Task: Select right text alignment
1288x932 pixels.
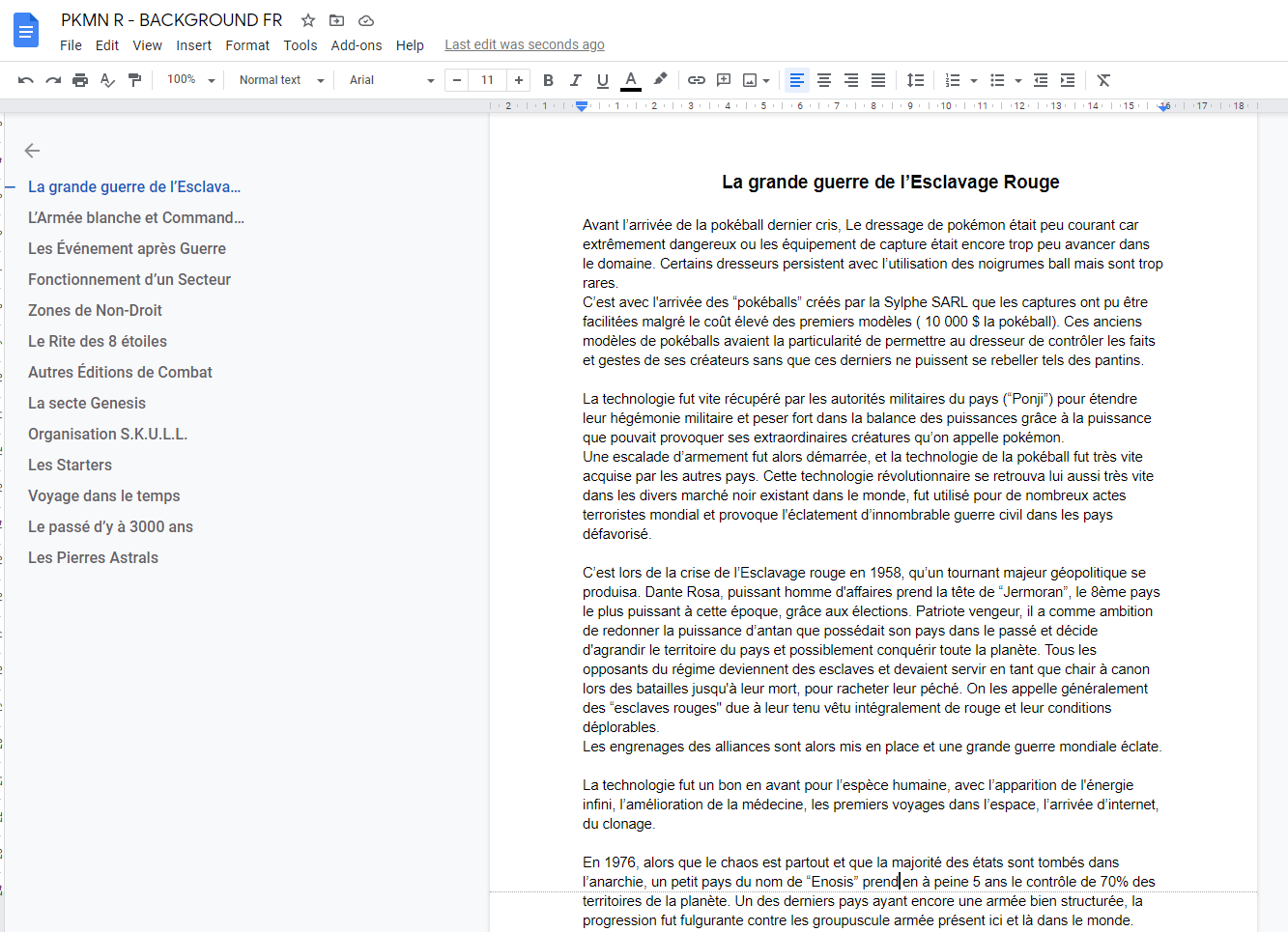Action: 850,80
